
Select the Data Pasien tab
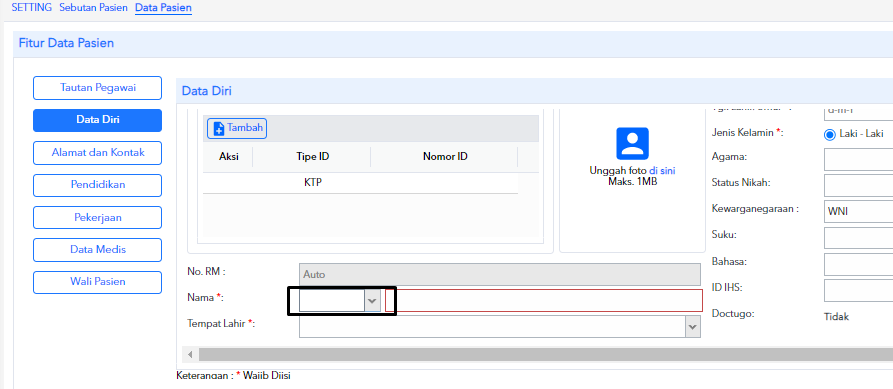(x=163, y=8)
